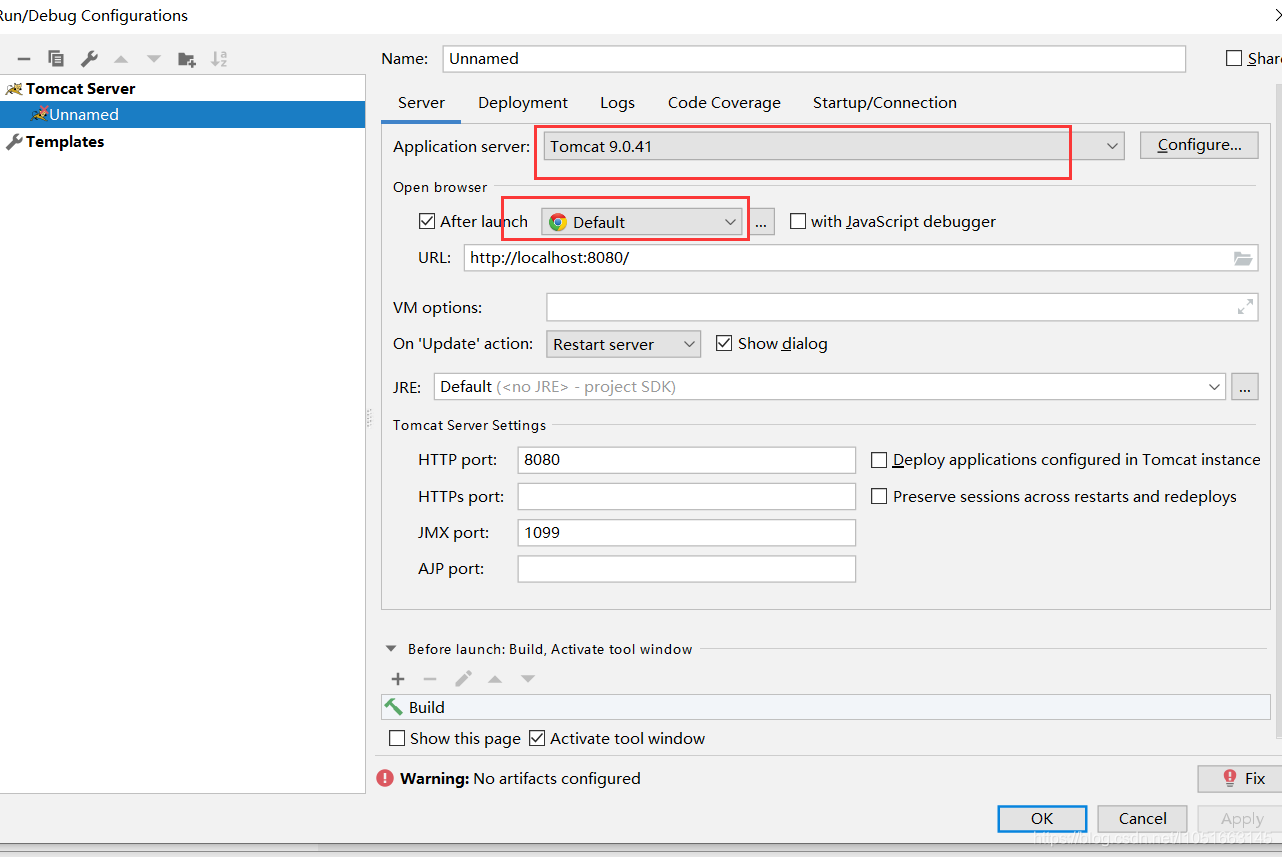Remove configuration with the minus icon
The image size is (1282, 857).
[24, 59]
